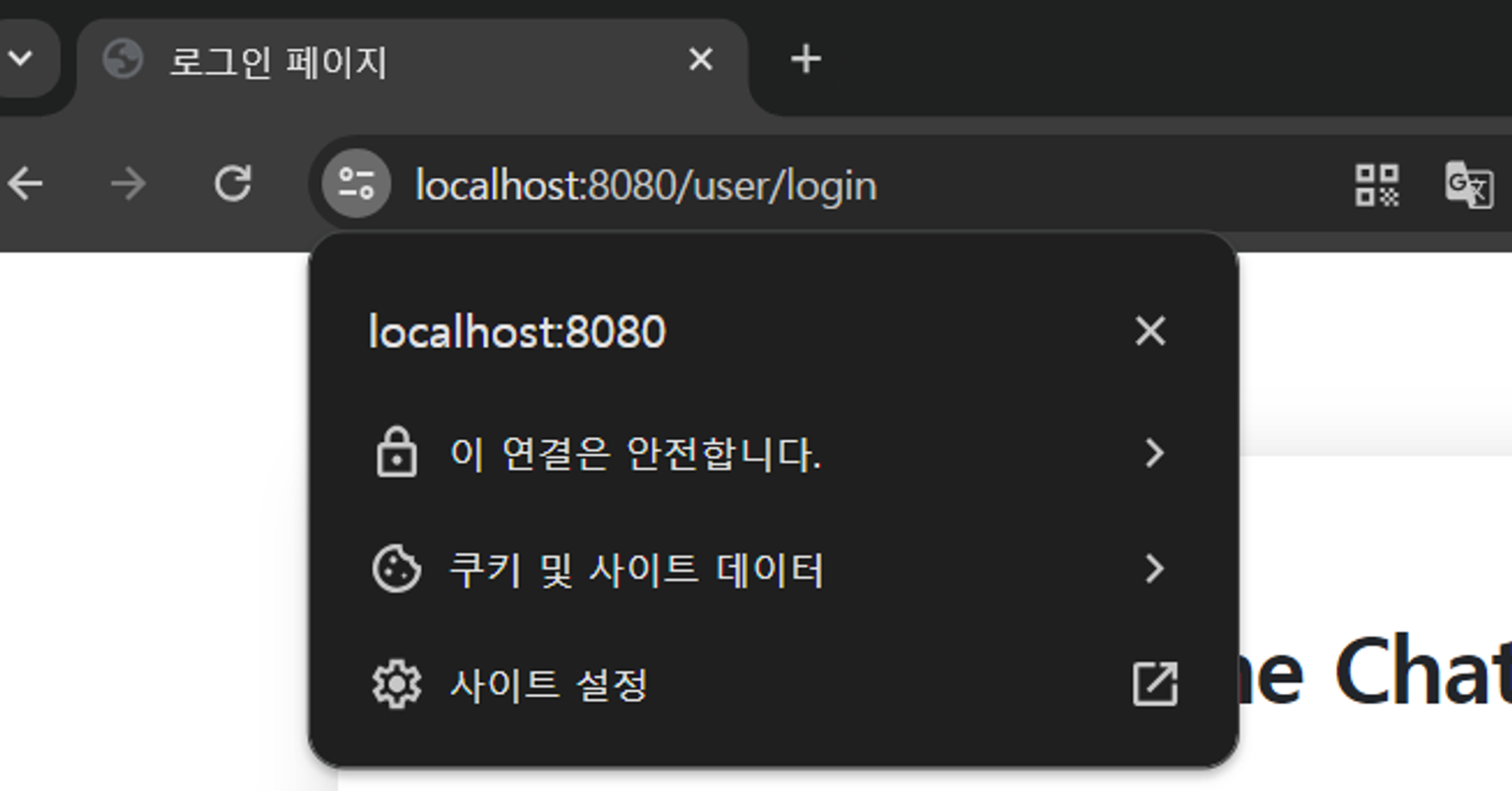Image resolution: width=1512 pixels, height=791 pixels.
Task: Focus the localhost:8080/user/login address field
Action: 645,186
